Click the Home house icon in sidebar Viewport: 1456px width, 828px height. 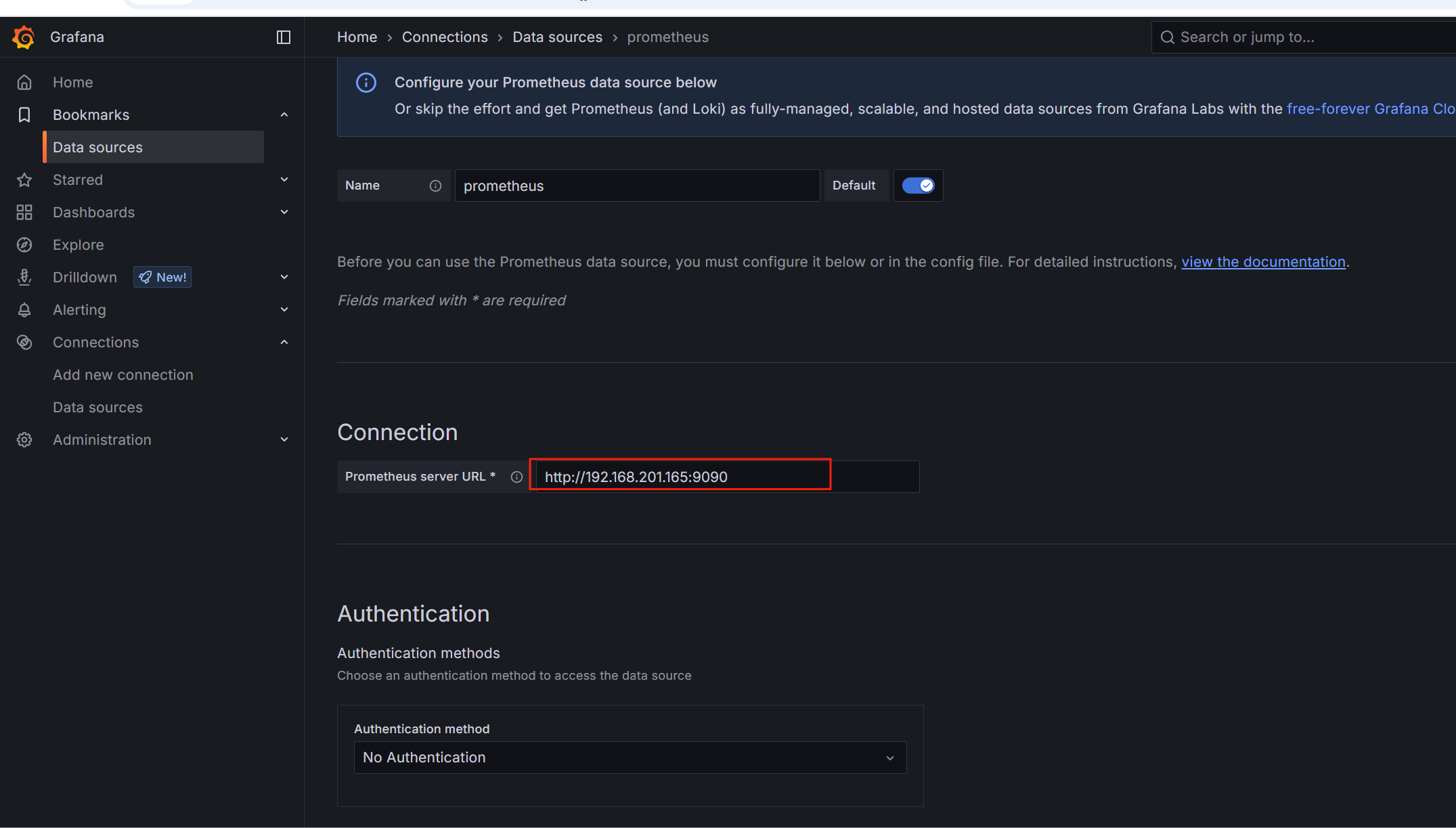[24, 83]
